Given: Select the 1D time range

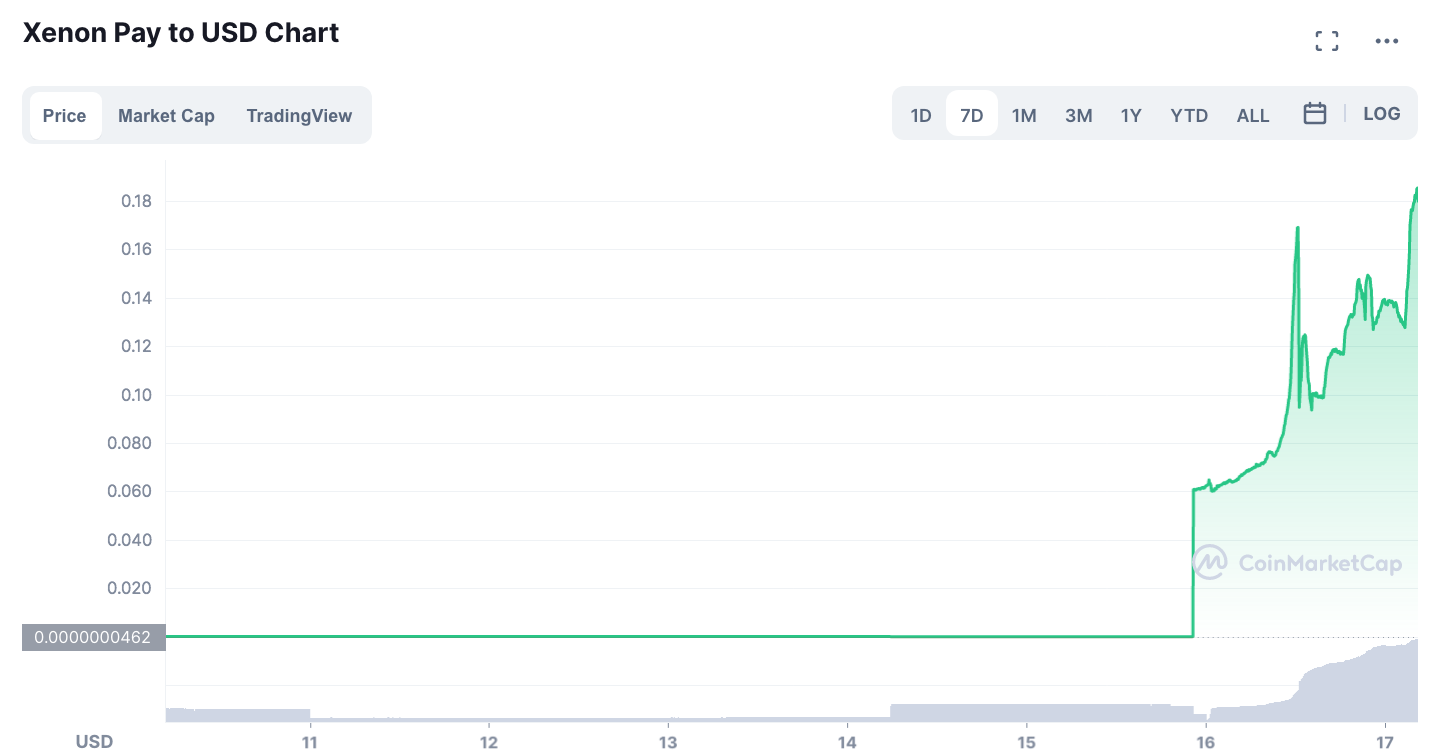Looking at the screenshot, I should [x=921, y=115].
